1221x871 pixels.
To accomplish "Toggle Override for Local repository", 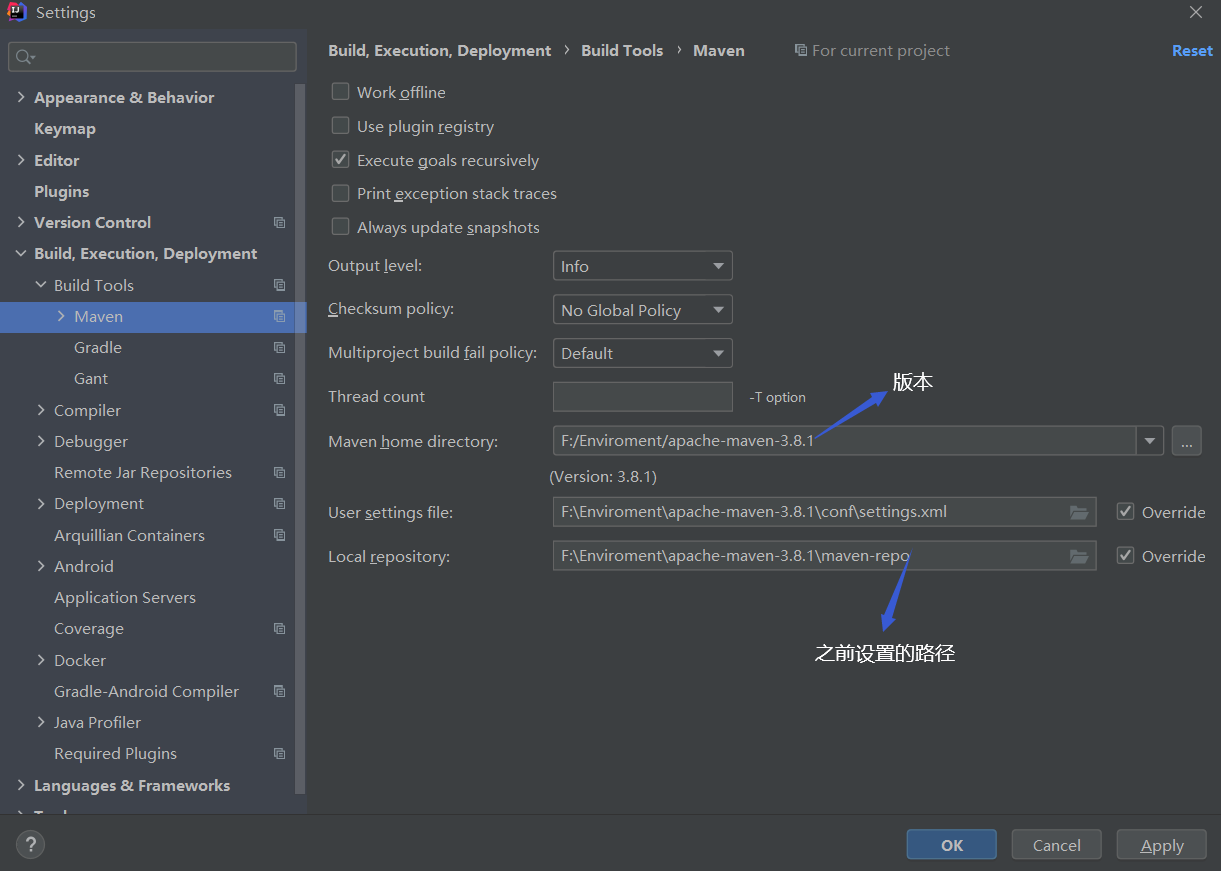I will coord(1126,556).
